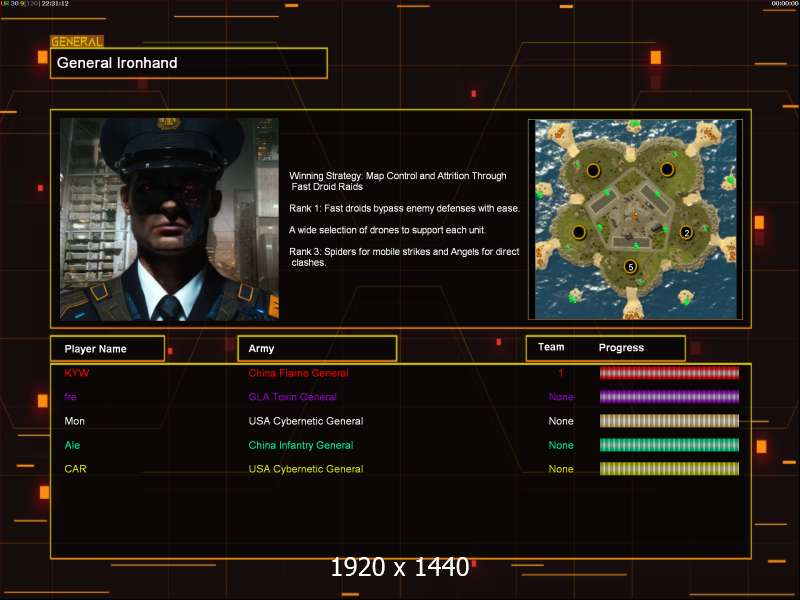Click the General Ironhand name field

pyautogui.click(x=189, y=63)
